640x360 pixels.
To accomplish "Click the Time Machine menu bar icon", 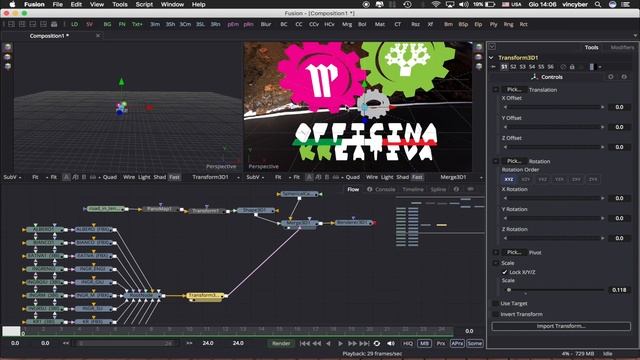I will point(407,4).
